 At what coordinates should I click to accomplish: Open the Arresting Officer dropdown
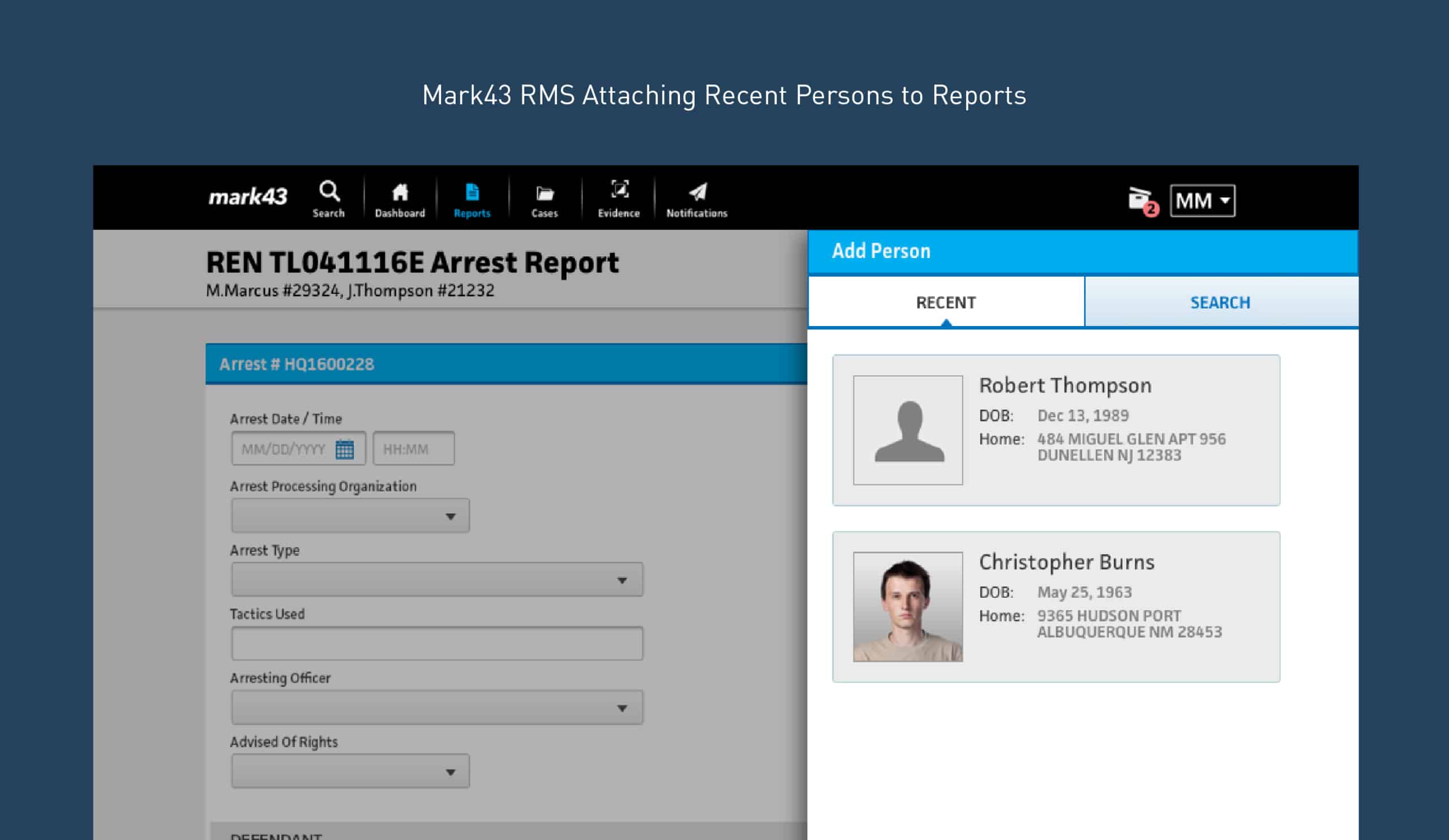[x=436, y=708]
